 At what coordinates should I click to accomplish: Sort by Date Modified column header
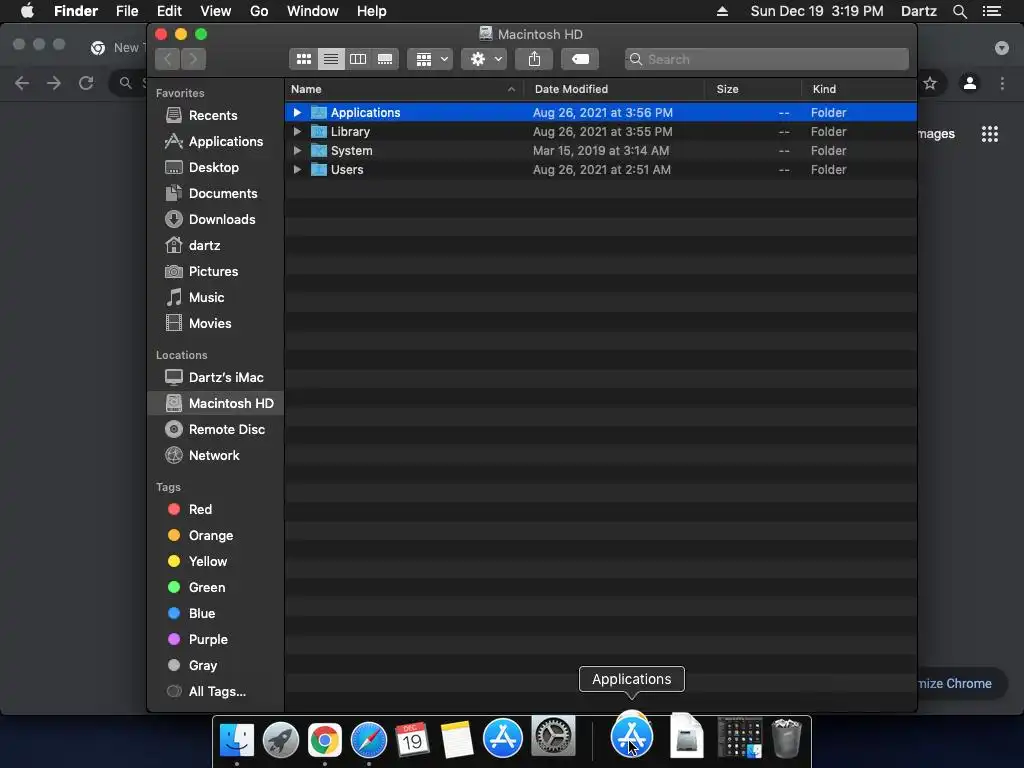point(614,89)
